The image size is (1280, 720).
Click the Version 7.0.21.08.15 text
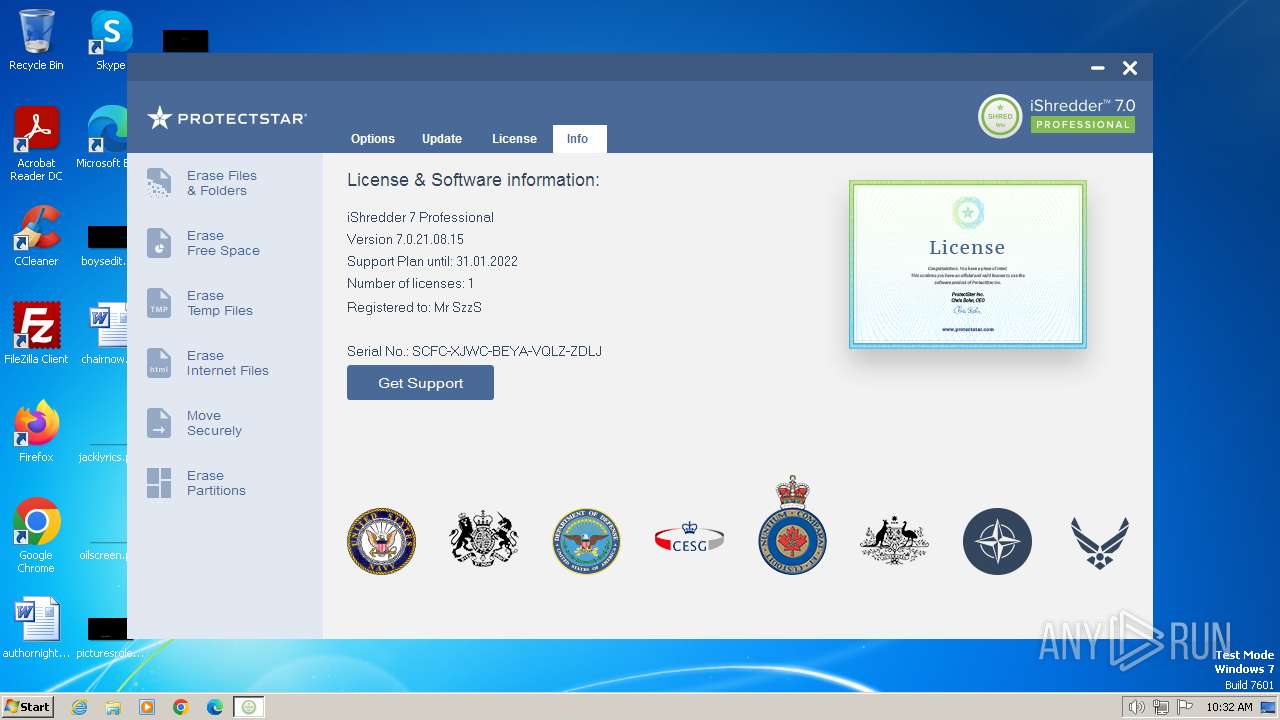405,239
